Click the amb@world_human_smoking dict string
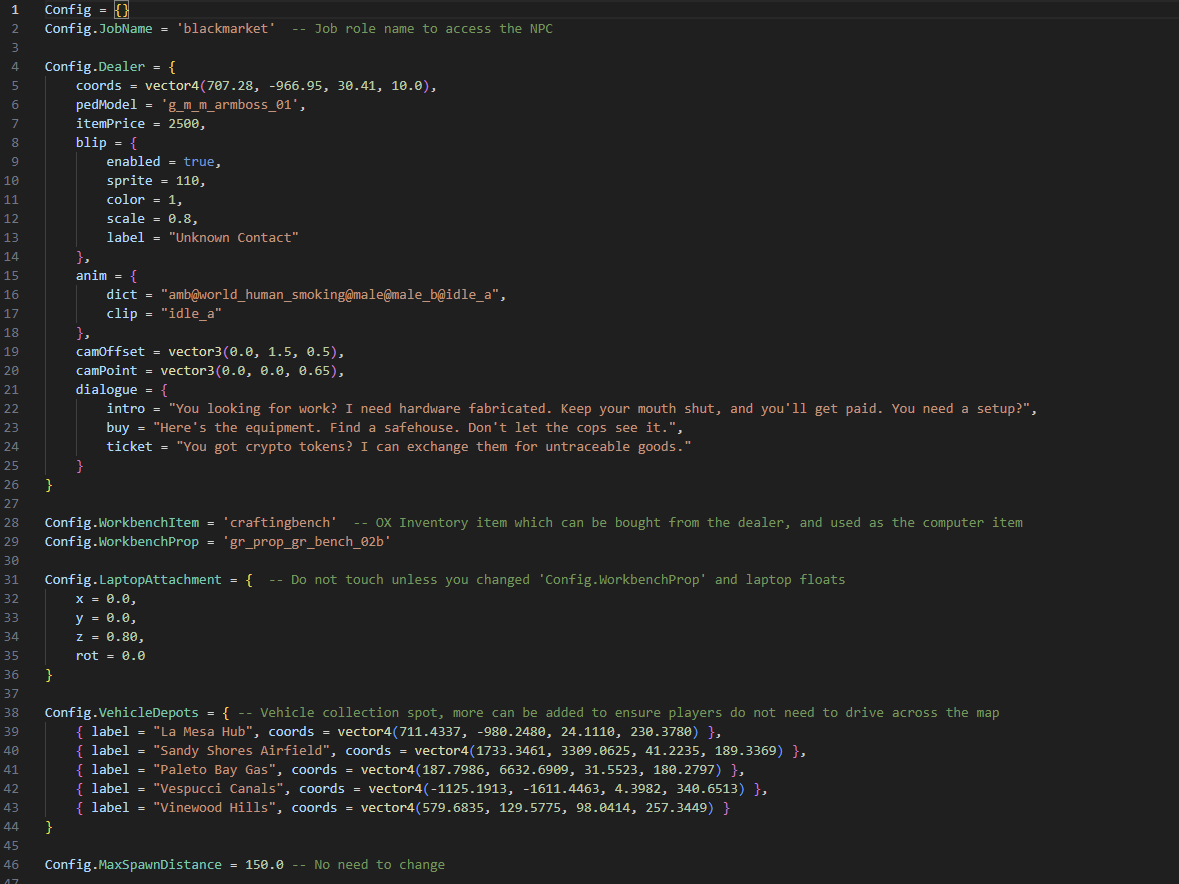This screenshot has width=1179, height=884. pos(329,295)
